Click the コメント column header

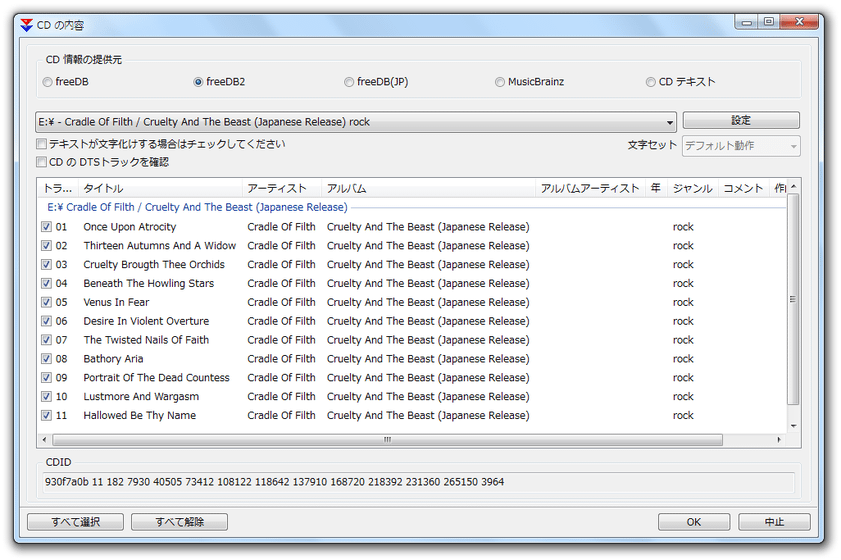point(743,188)
